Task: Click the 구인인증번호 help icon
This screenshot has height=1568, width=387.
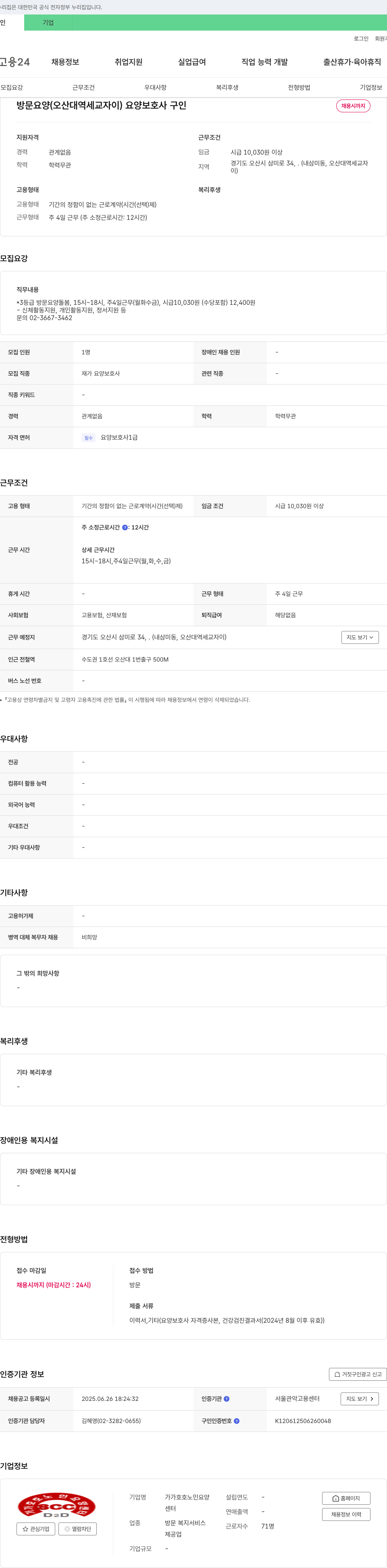Action: pyautogui.click(x=237, y=1421)
